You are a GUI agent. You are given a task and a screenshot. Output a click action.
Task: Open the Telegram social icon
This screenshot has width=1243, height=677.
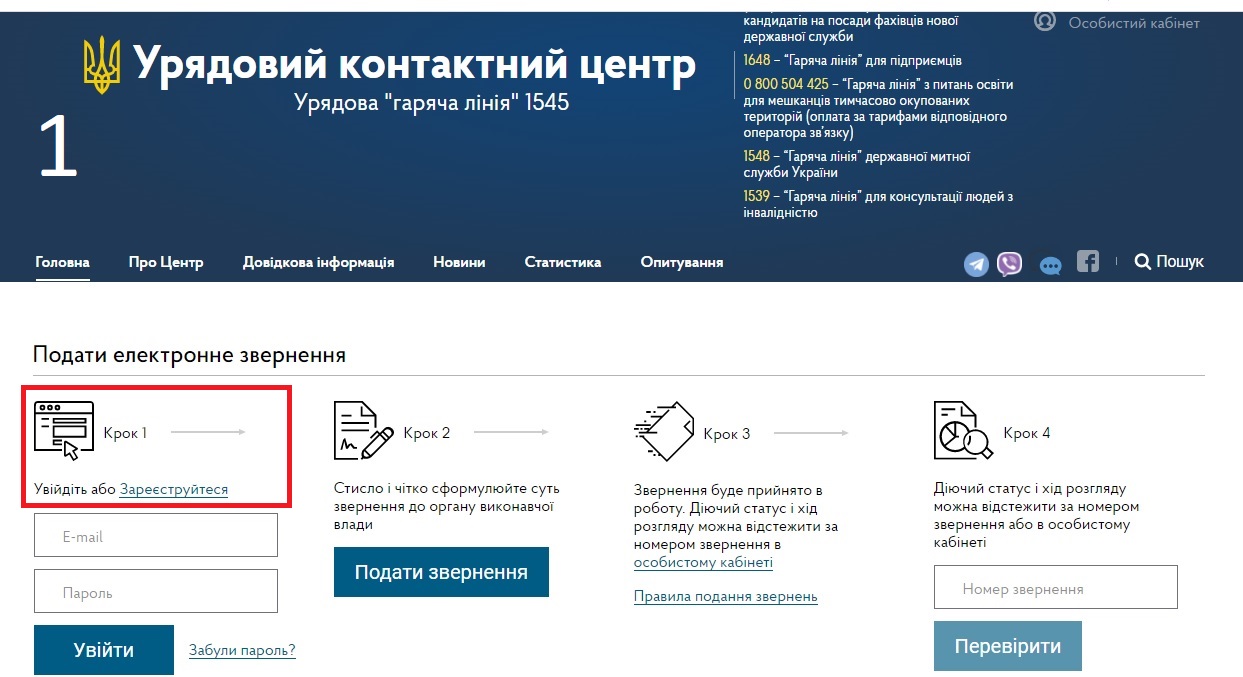tap(976, 264)
